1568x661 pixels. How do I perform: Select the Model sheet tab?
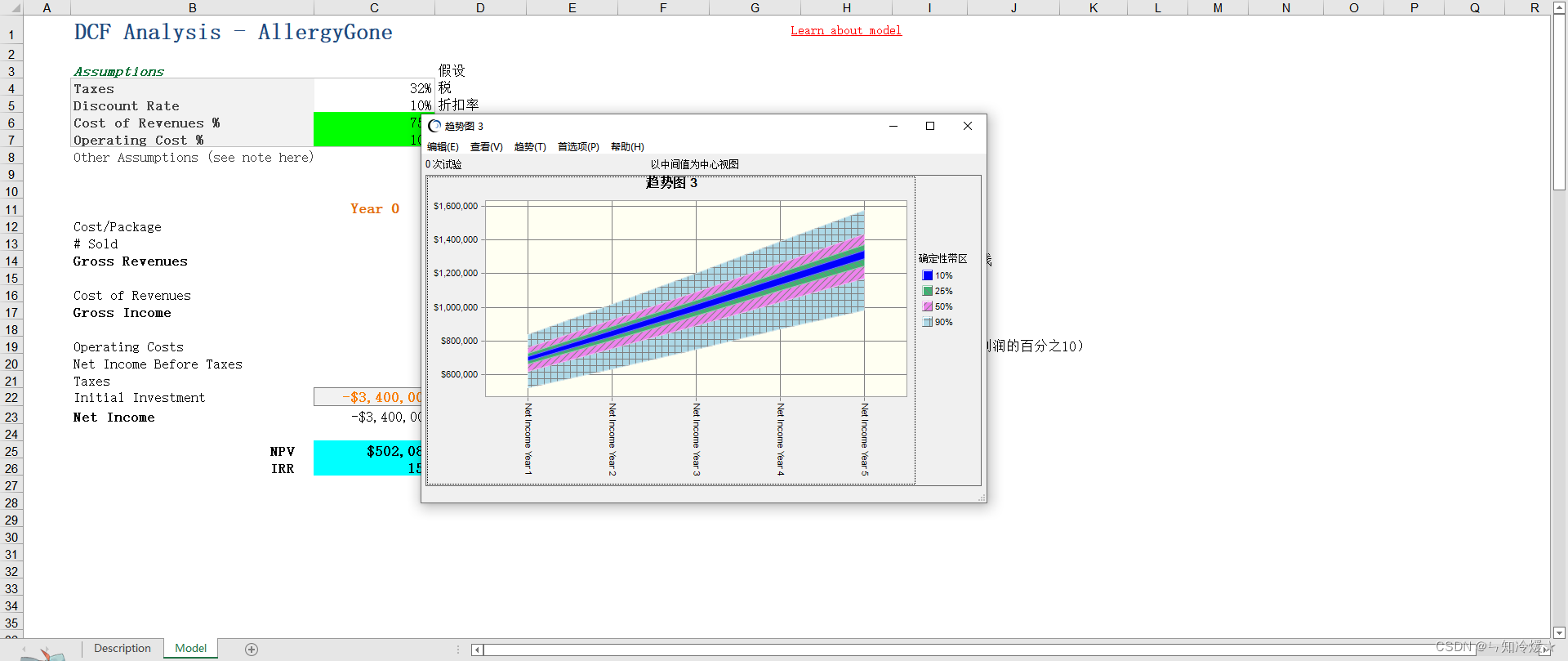191,649
